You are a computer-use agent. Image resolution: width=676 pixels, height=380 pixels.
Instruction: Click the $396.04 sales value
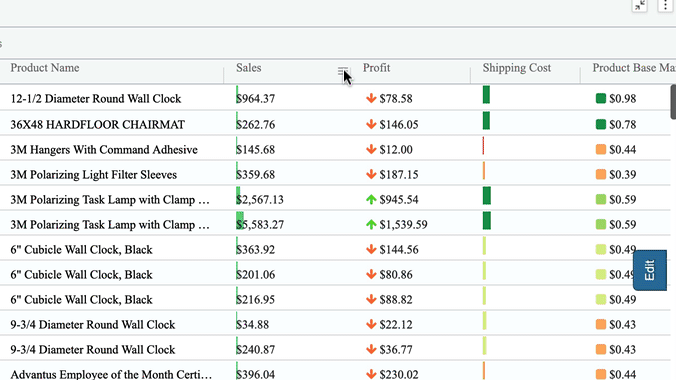coord(256,374)
